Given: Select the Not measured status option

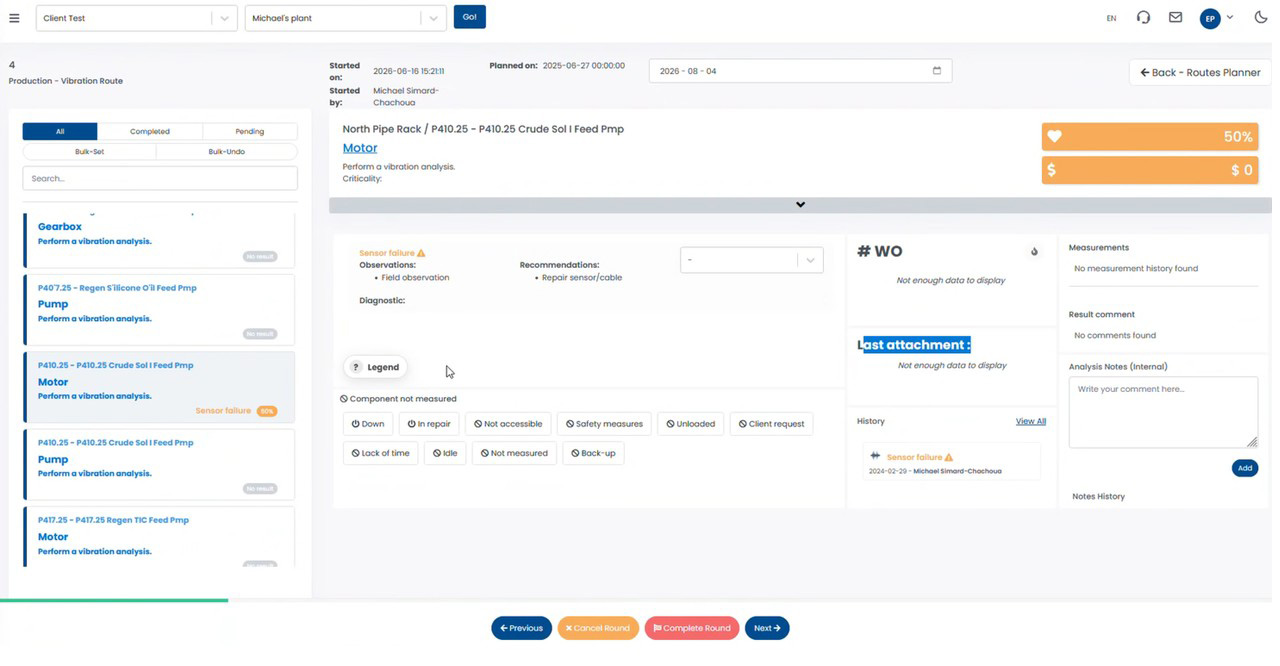Looking at the screenshot, I should [x=514, y=453].
